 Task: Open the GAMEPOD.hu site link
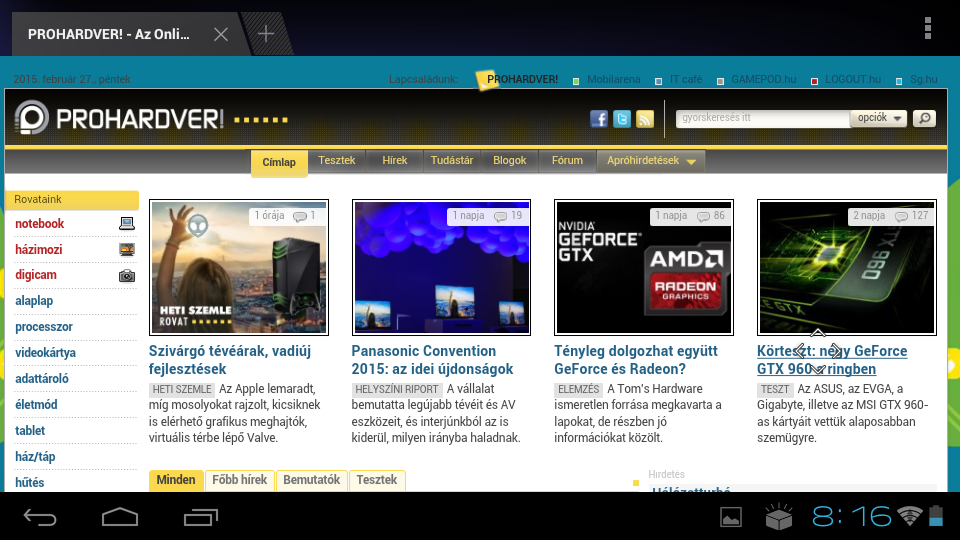[x=763, y=80]
